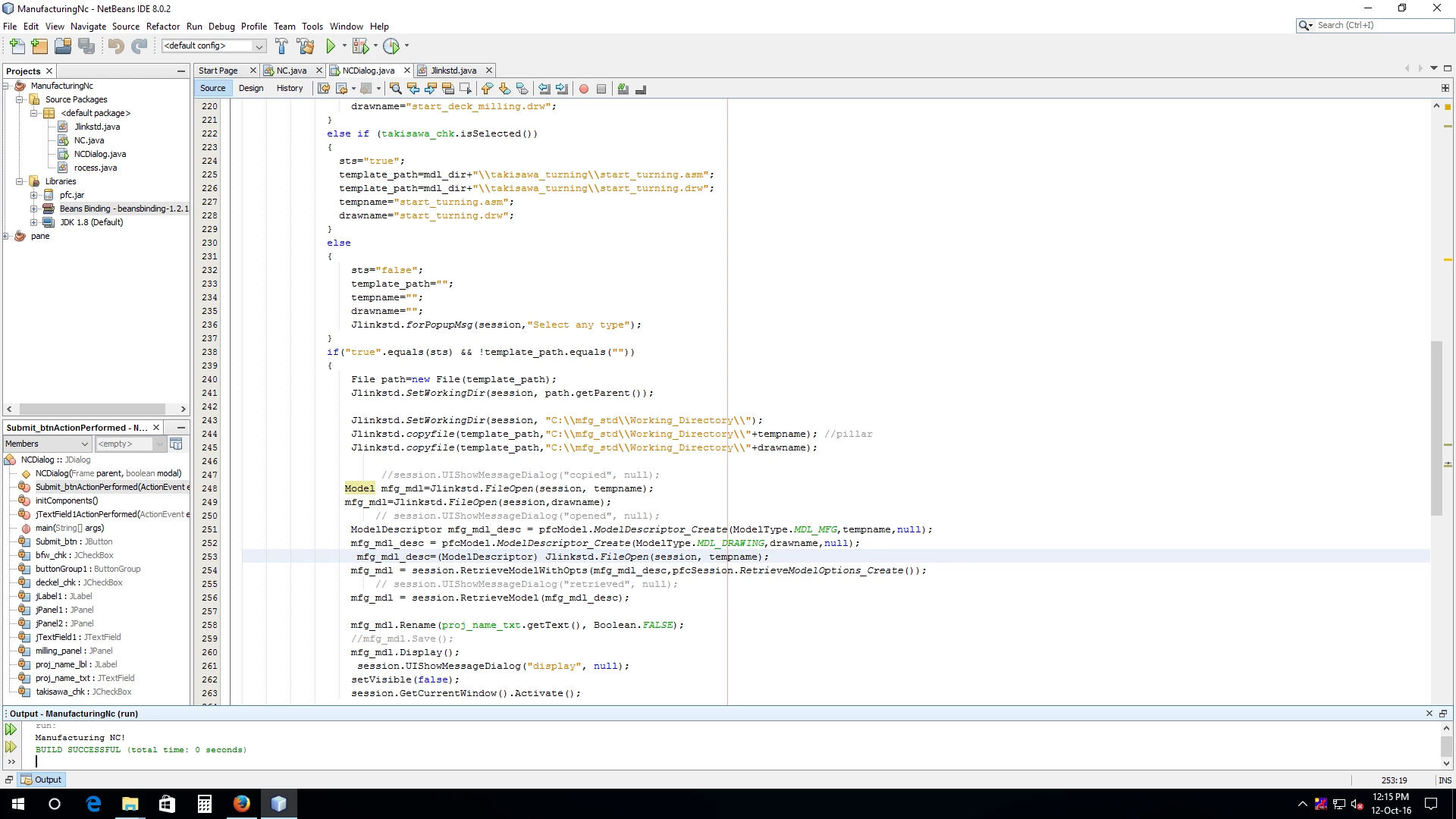This screenshot has height=819, width=1456.
Task: Open the Navigate menu
Action: coord(88,26)
